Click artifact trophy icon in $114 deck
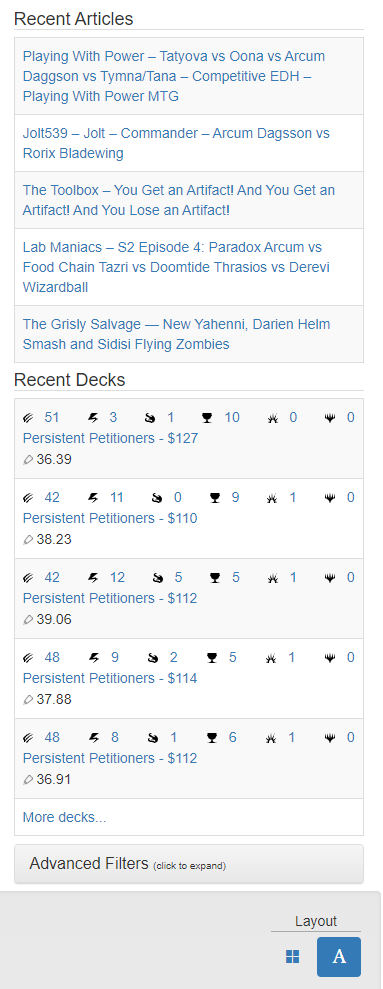Viewport: 383px width, 989px height. click(x=213, y=658)
